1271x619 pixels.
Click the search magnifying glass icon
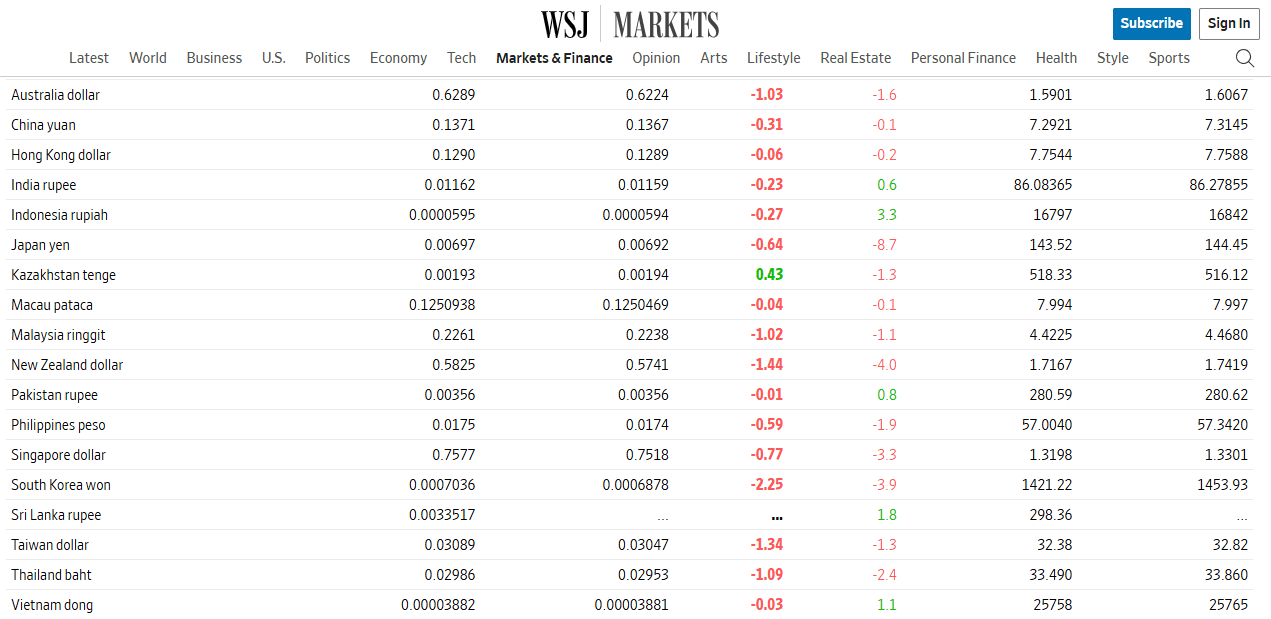[1244, 58]
